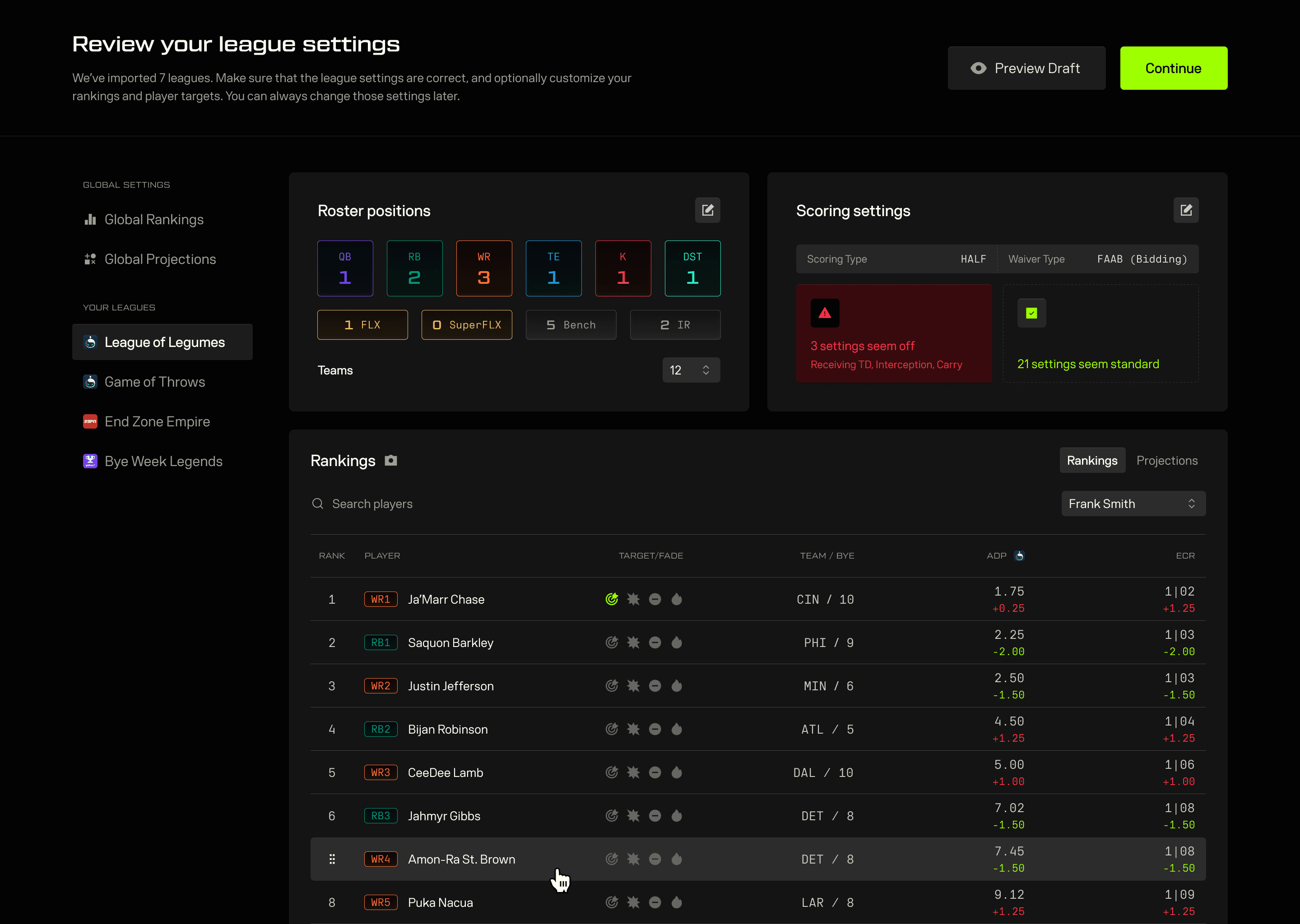Click the Preview Draft eye button
The height and width of the screenshot is (924, 1300).
pos(1026,68)
